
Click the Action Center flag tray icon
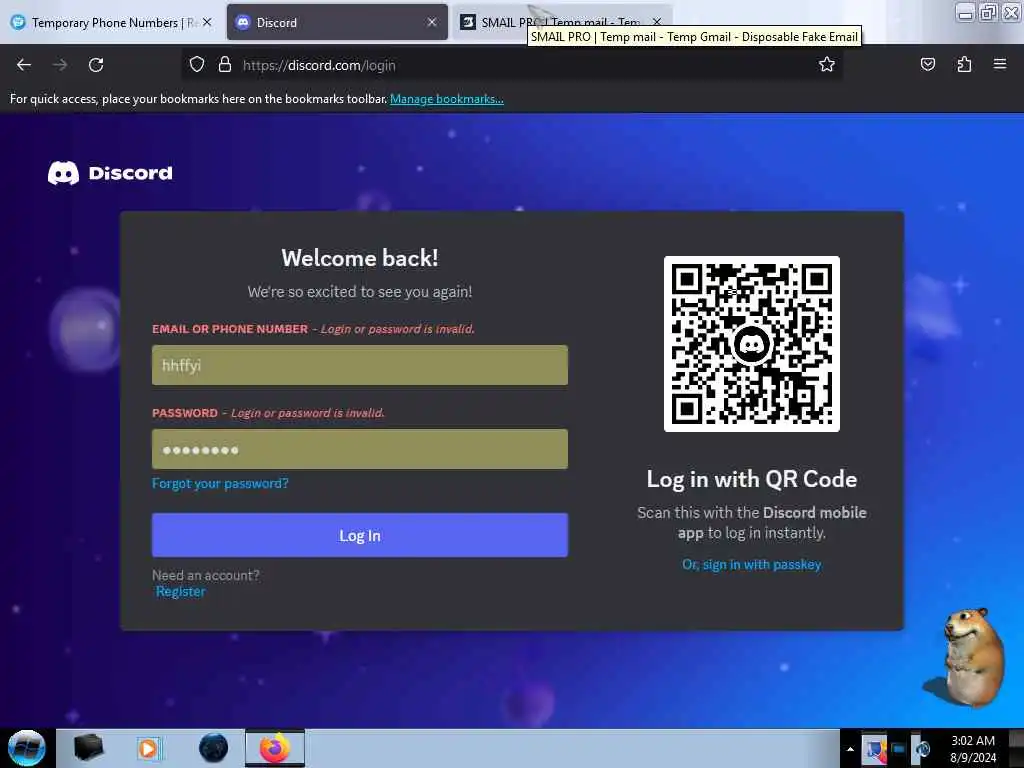click(875, 750)
